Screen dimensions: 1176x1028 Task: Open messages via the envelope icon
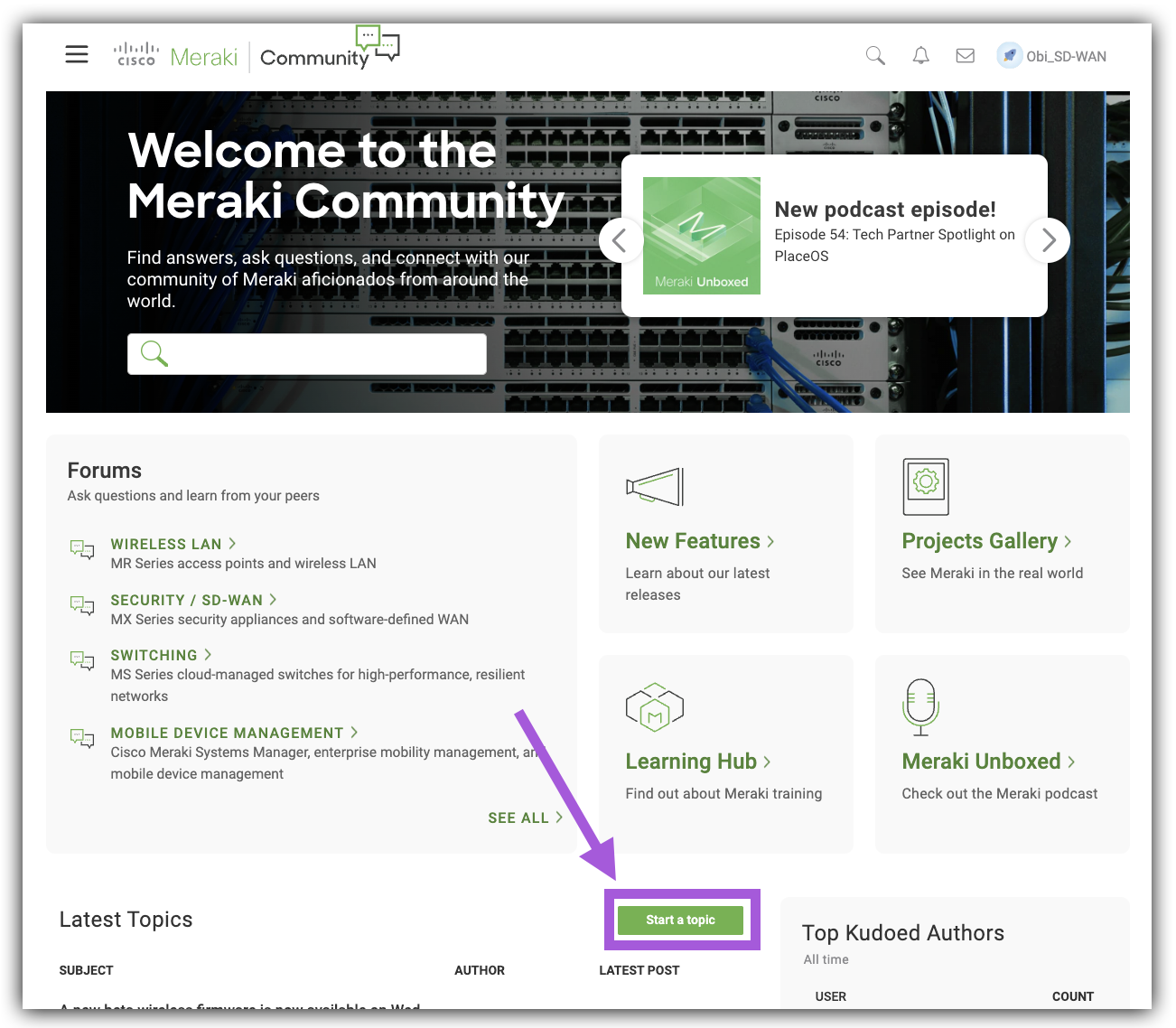965,55
